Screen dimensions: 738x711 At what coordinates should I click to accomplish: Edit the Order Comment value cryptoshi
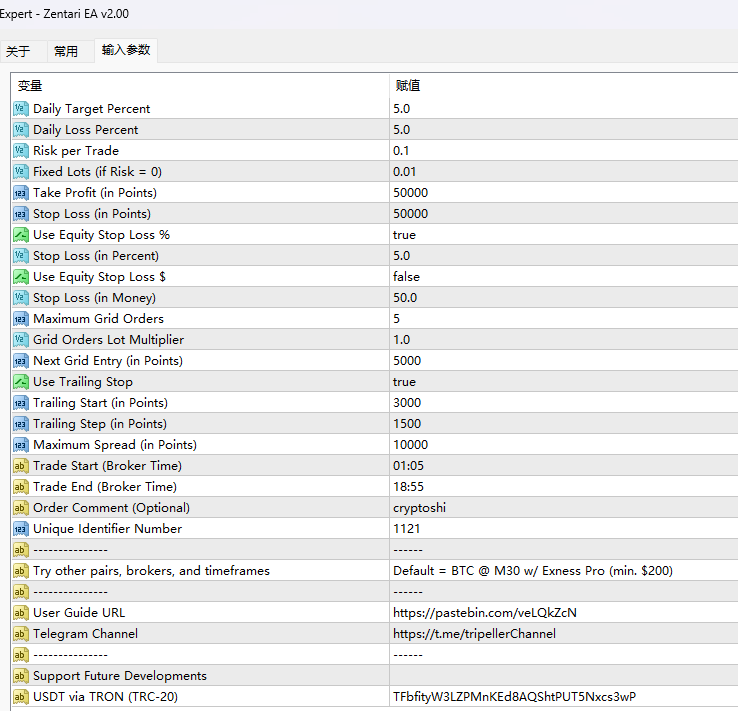[419, 507]
